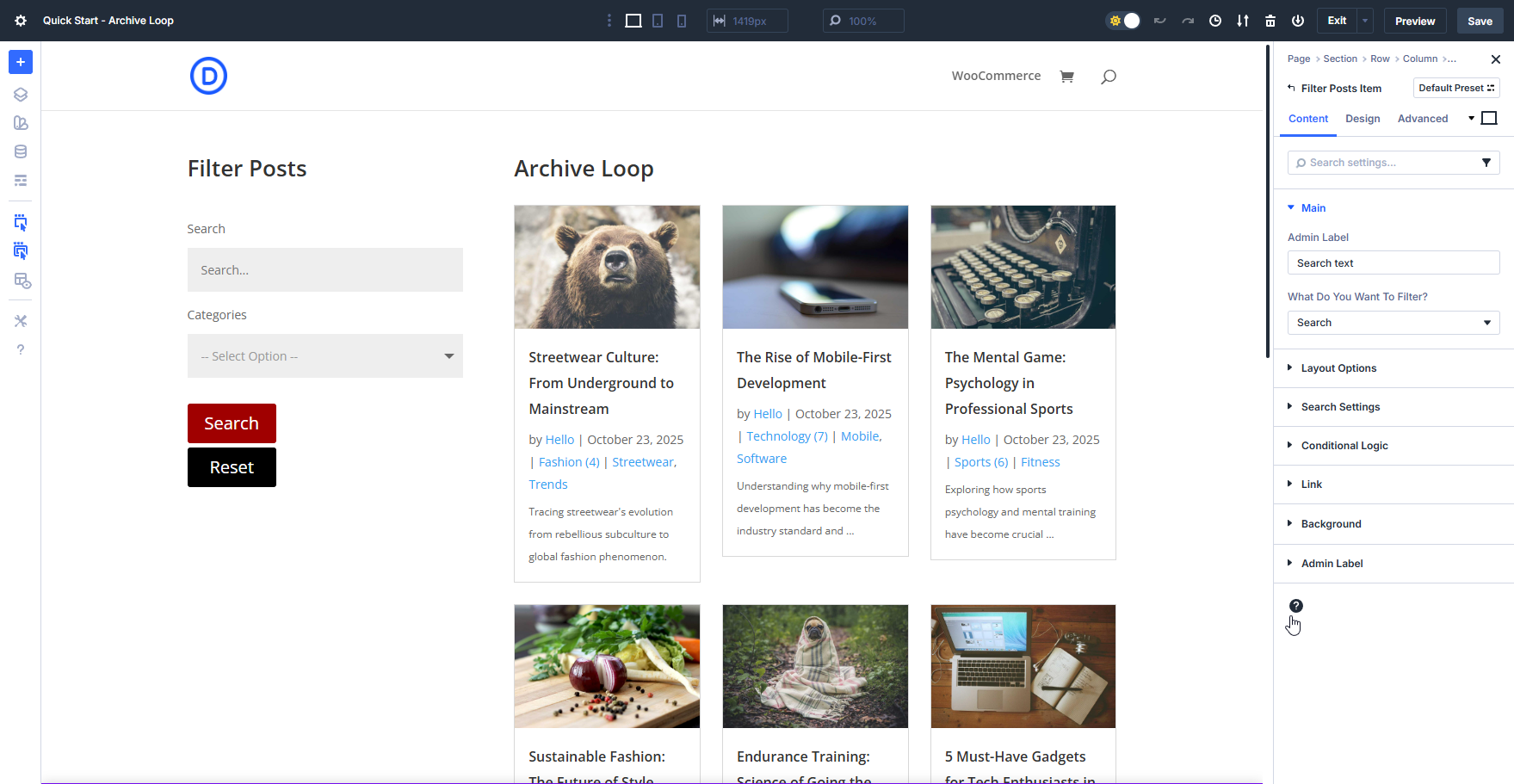Expand the Layout Options section
The height and width of the screenshot is (784, 1514).
coord(1338,367)
